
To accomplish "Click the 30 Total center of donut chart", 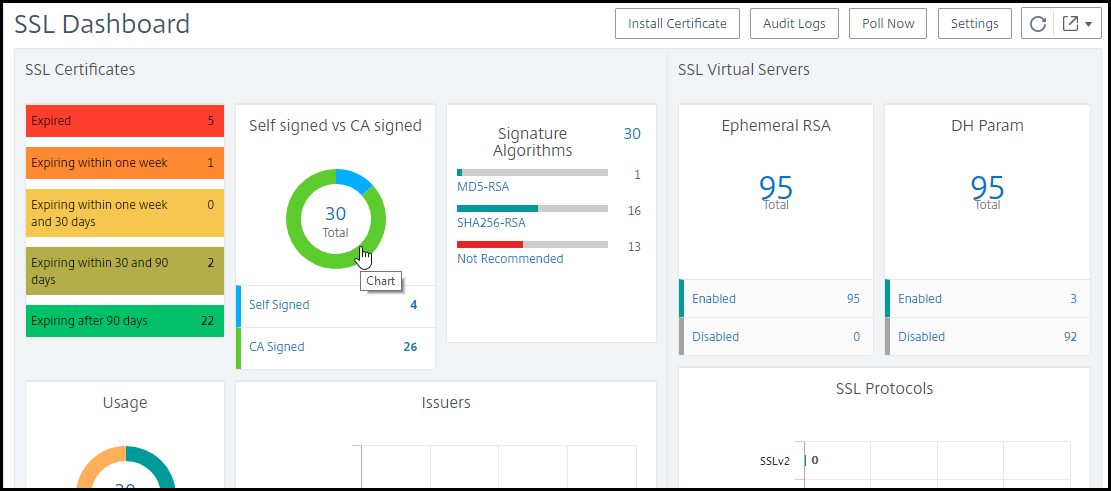I will point(336,221).
